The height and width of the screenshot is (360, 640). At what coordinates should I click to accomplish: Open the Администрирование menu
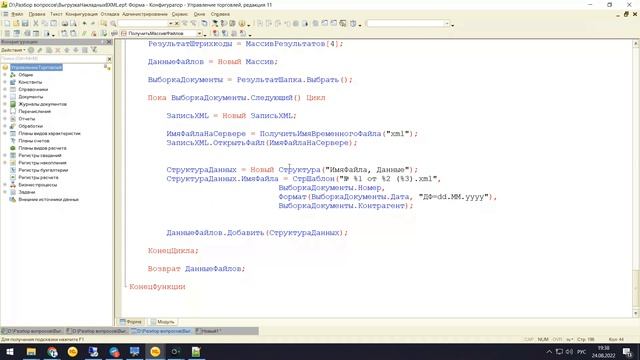[145, 14]
